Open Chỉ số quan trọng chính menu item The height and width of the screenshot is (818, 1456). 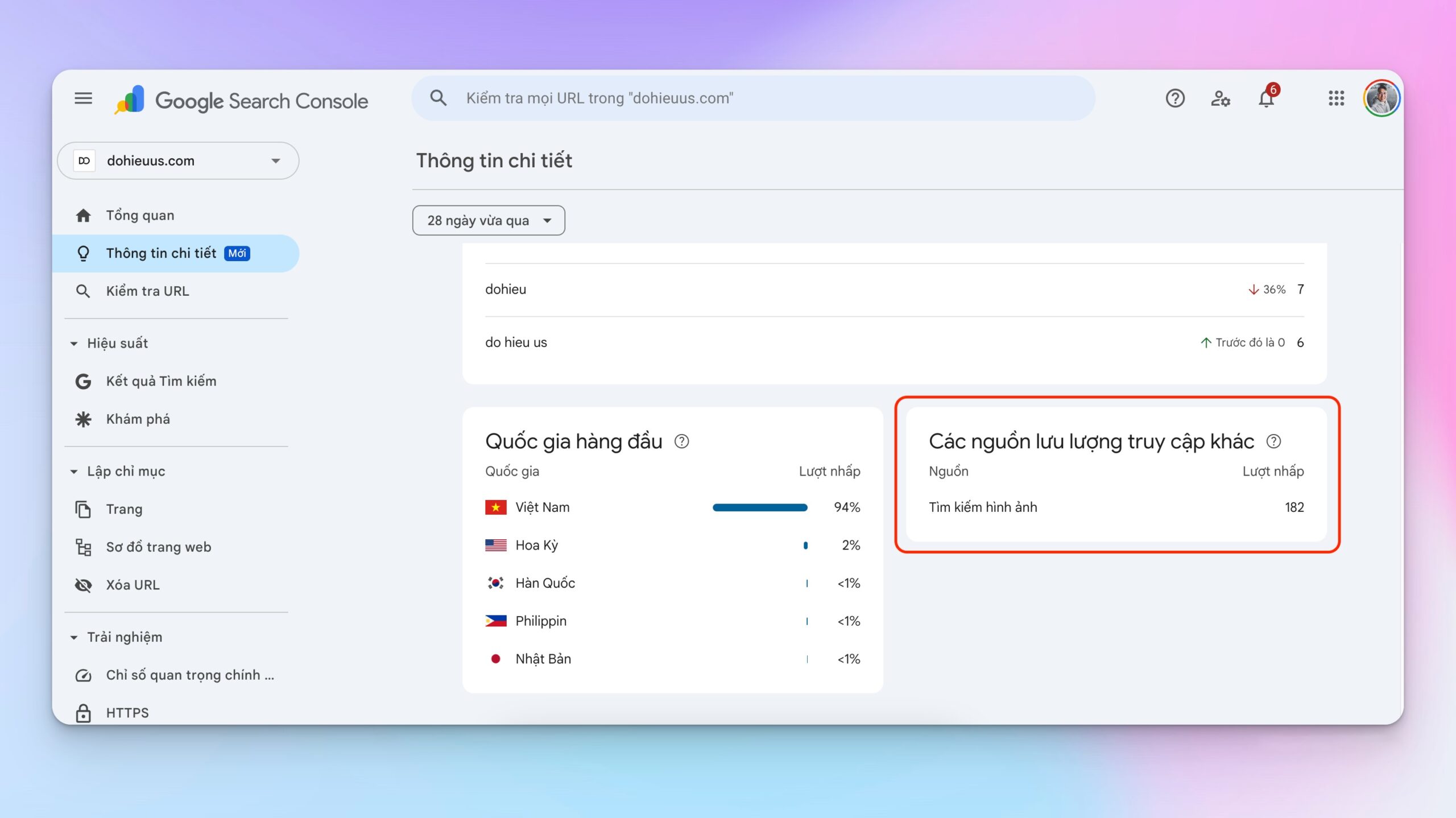coord(175,675)
